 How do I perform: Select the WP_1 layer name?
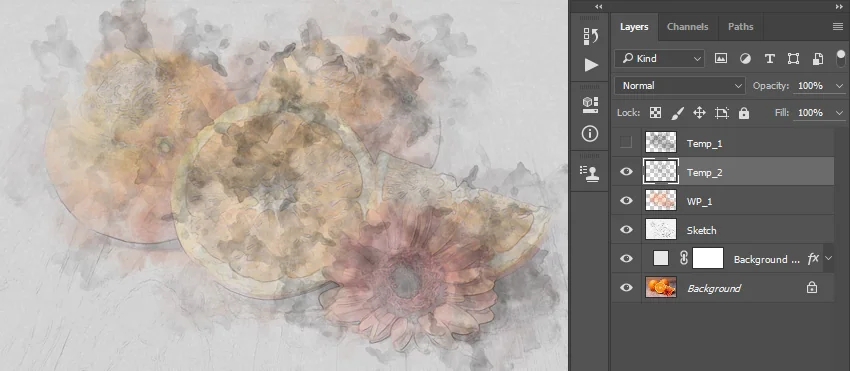pos(699,201)
